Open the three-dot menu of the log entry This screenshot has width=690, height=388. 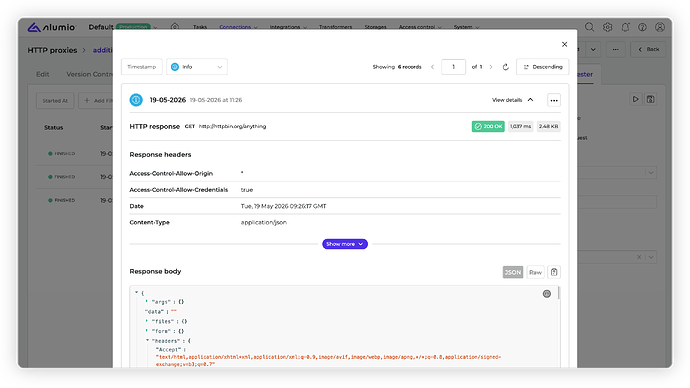pyautogui.click(x=554, y=100)
